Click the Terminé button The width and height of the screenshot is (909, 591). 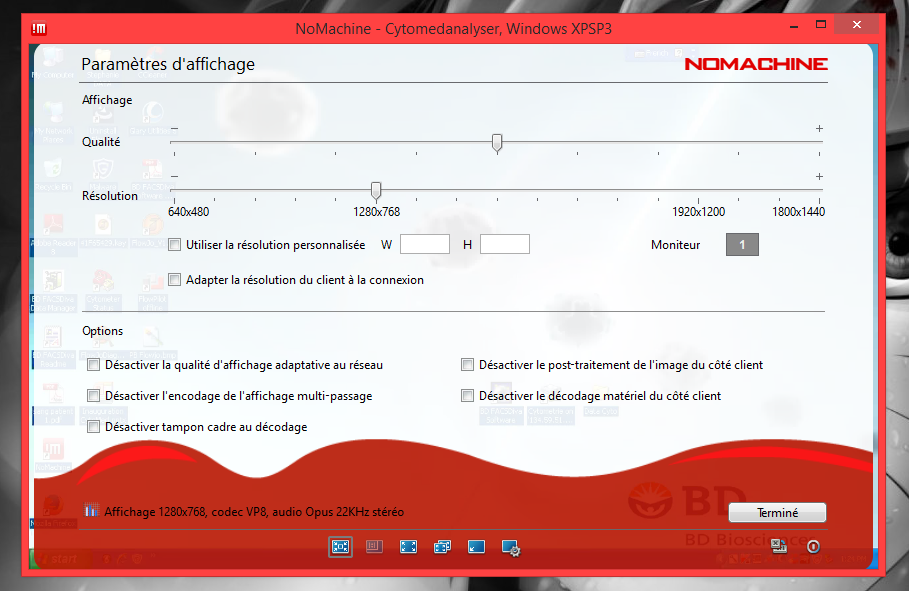(x=777, y=513)
